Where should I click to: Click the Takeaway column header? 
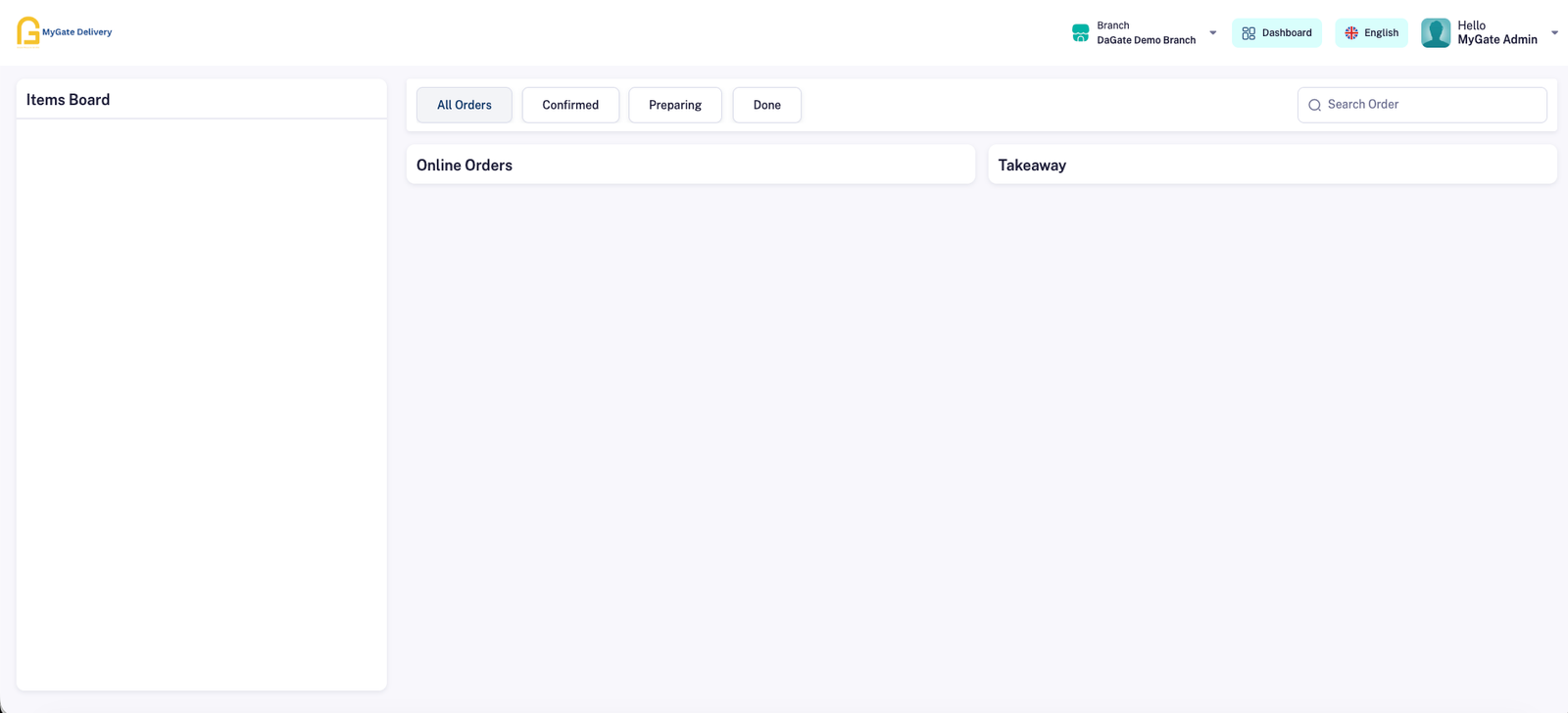pyautogui.click(x=1032, y=166)
